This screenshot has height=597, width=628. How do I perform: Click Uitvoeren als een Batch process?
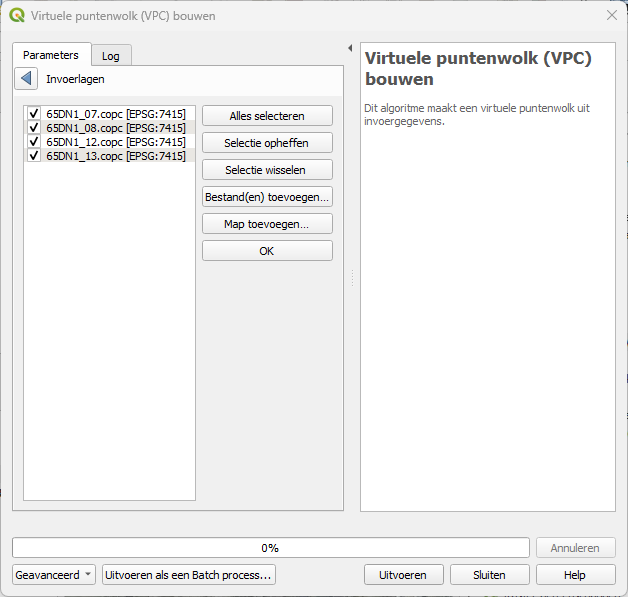(x=189, y=575)
